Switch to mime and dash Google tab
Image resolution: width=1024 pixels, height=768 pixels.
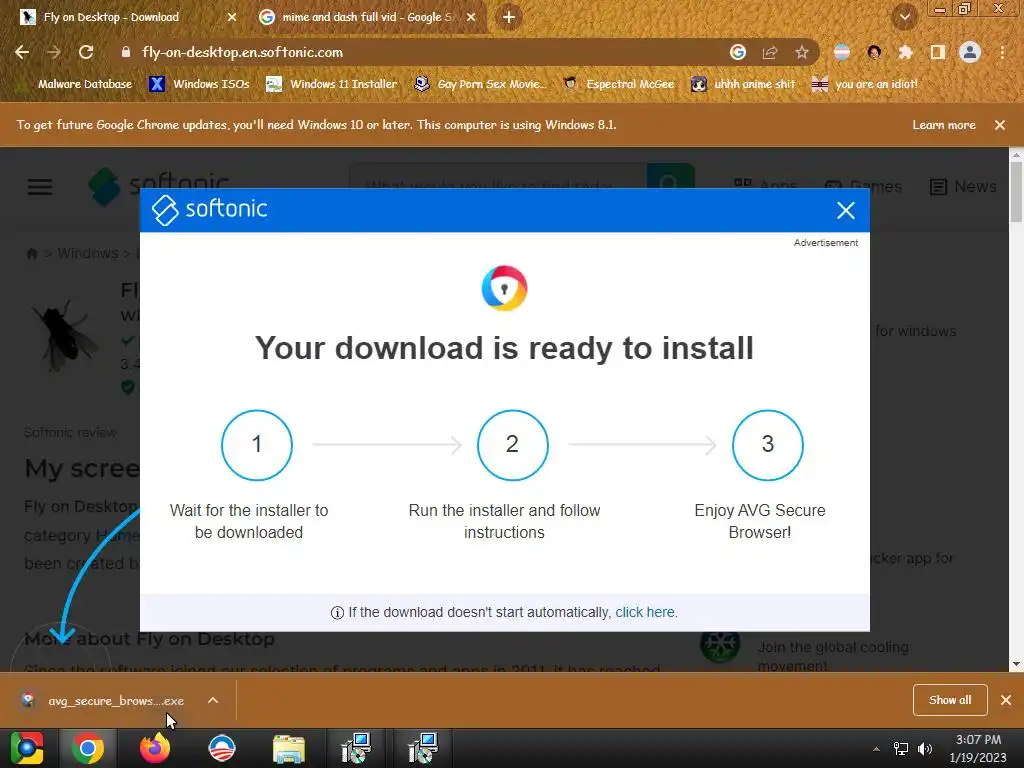[x=368, y=17]
